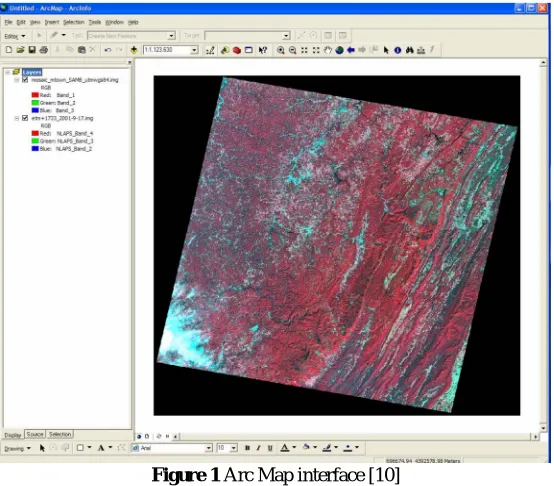Open the Selection menu

[x=74, y=22]
